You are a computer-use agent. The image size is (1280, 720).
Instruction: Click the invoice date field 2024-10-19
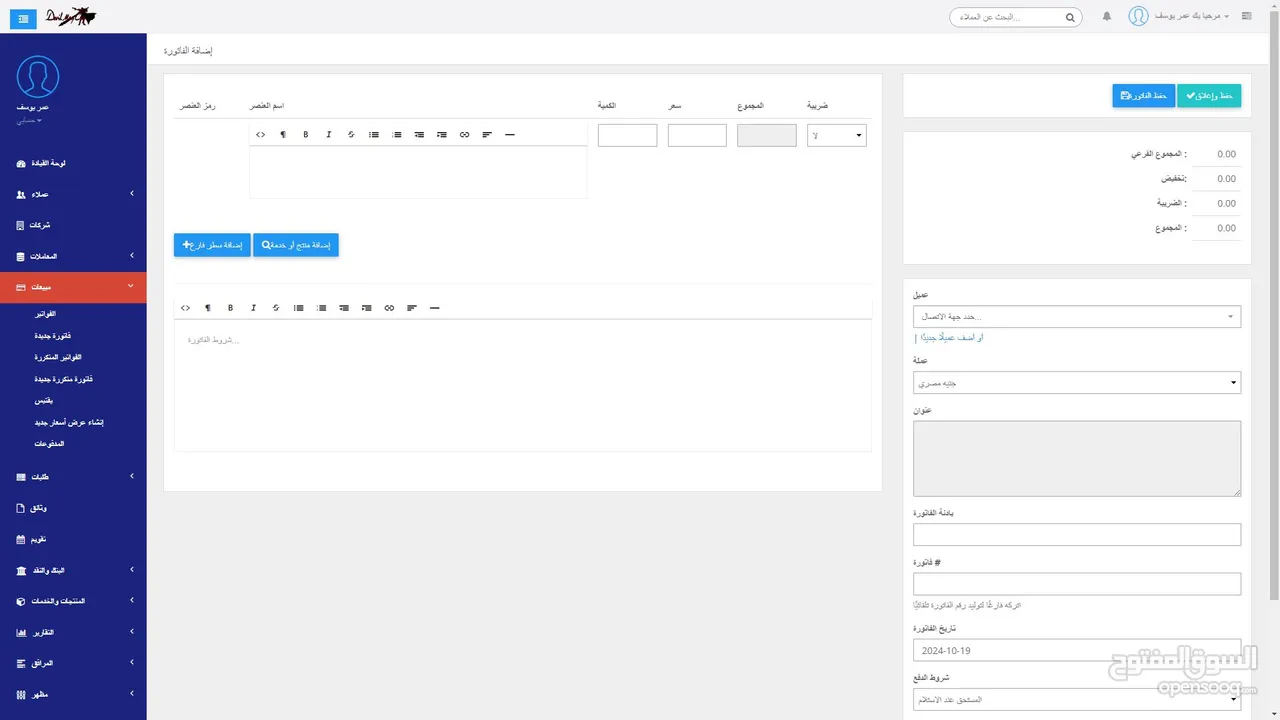point(1077,650)
